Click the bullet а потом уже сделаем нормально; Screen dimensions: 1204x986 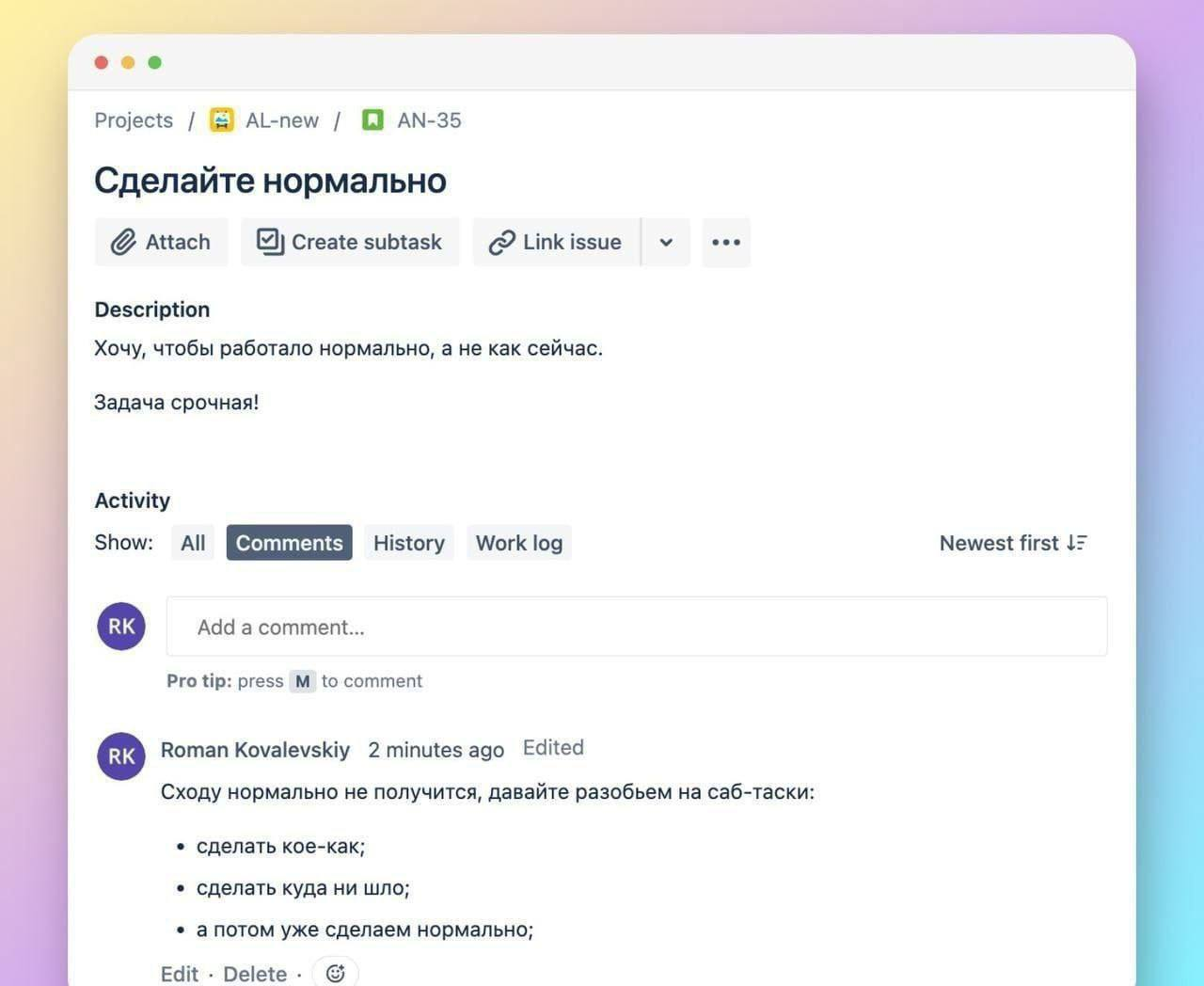pos(365,930)
